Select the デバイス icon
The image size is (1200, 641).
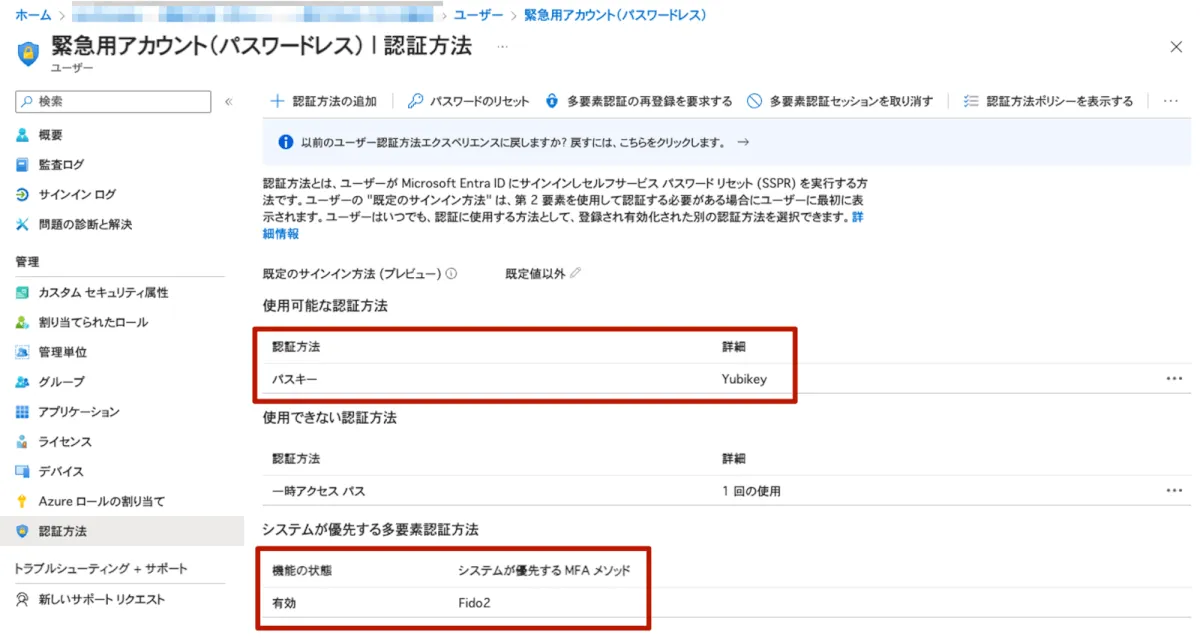[x=22, y=471]
